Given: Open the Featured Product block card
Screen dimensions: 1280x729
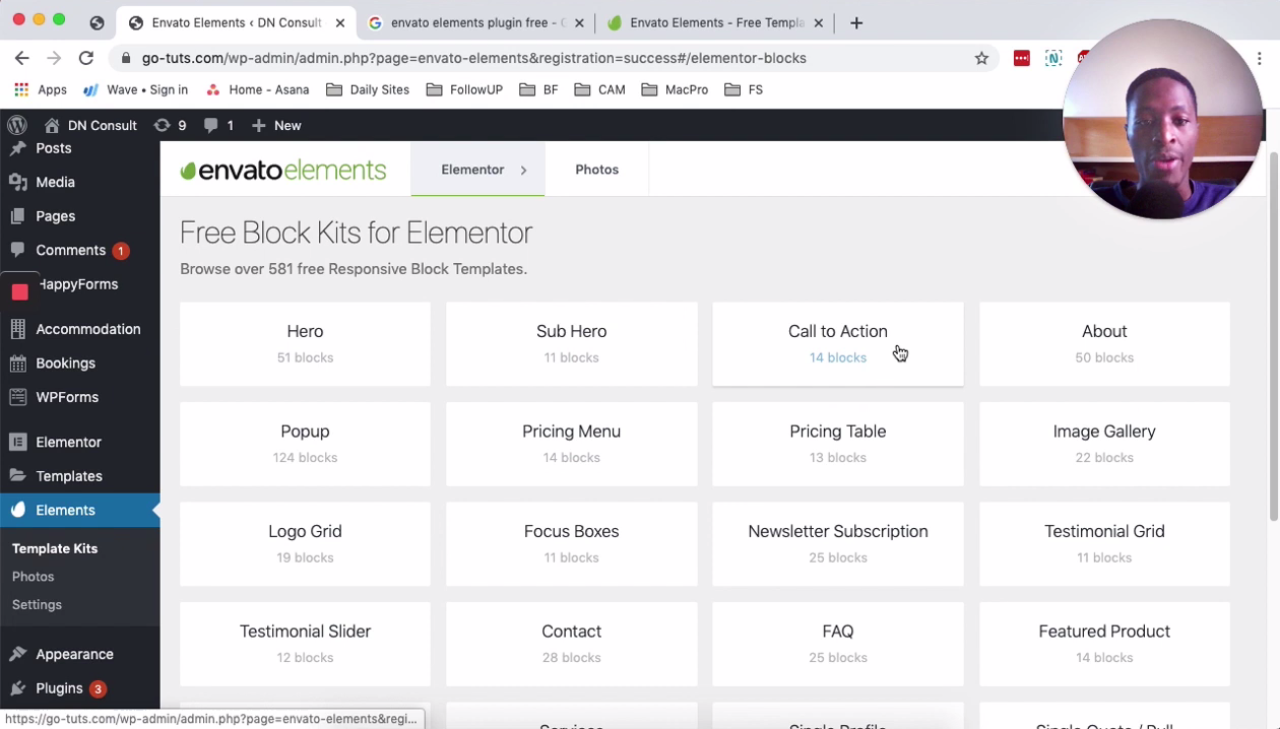Looking at the screenshot, I should [x=1105, y=644].
